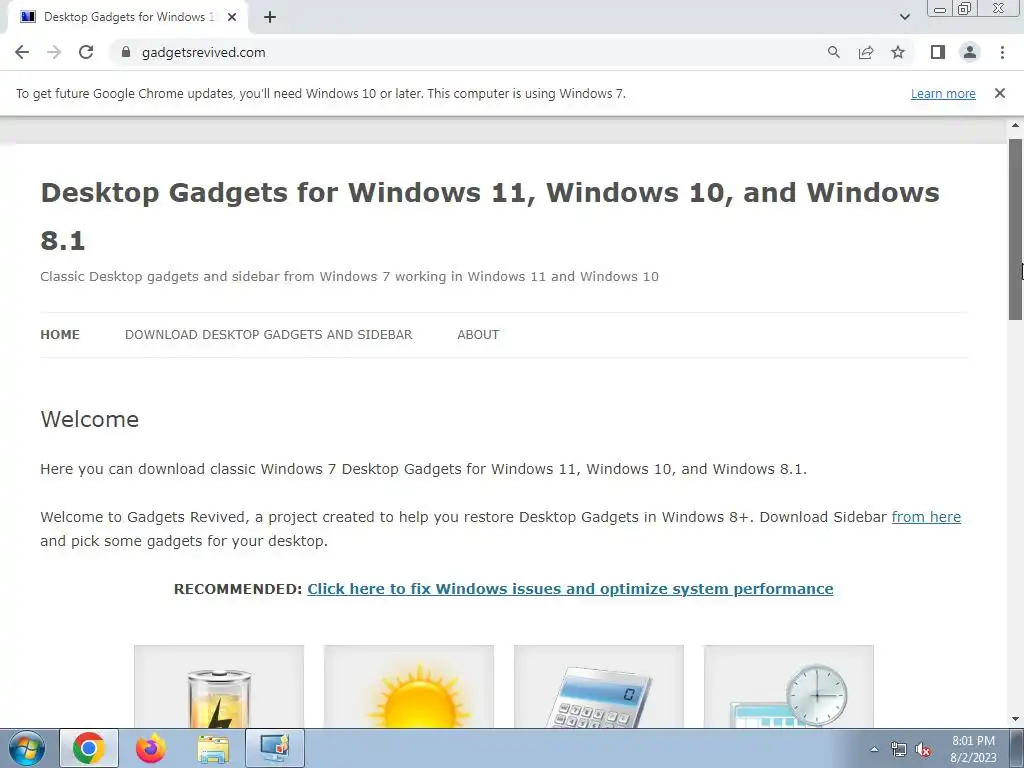Click the 'Classic Desktop gadgets and sidebar' tagline

tap(349, 276)
